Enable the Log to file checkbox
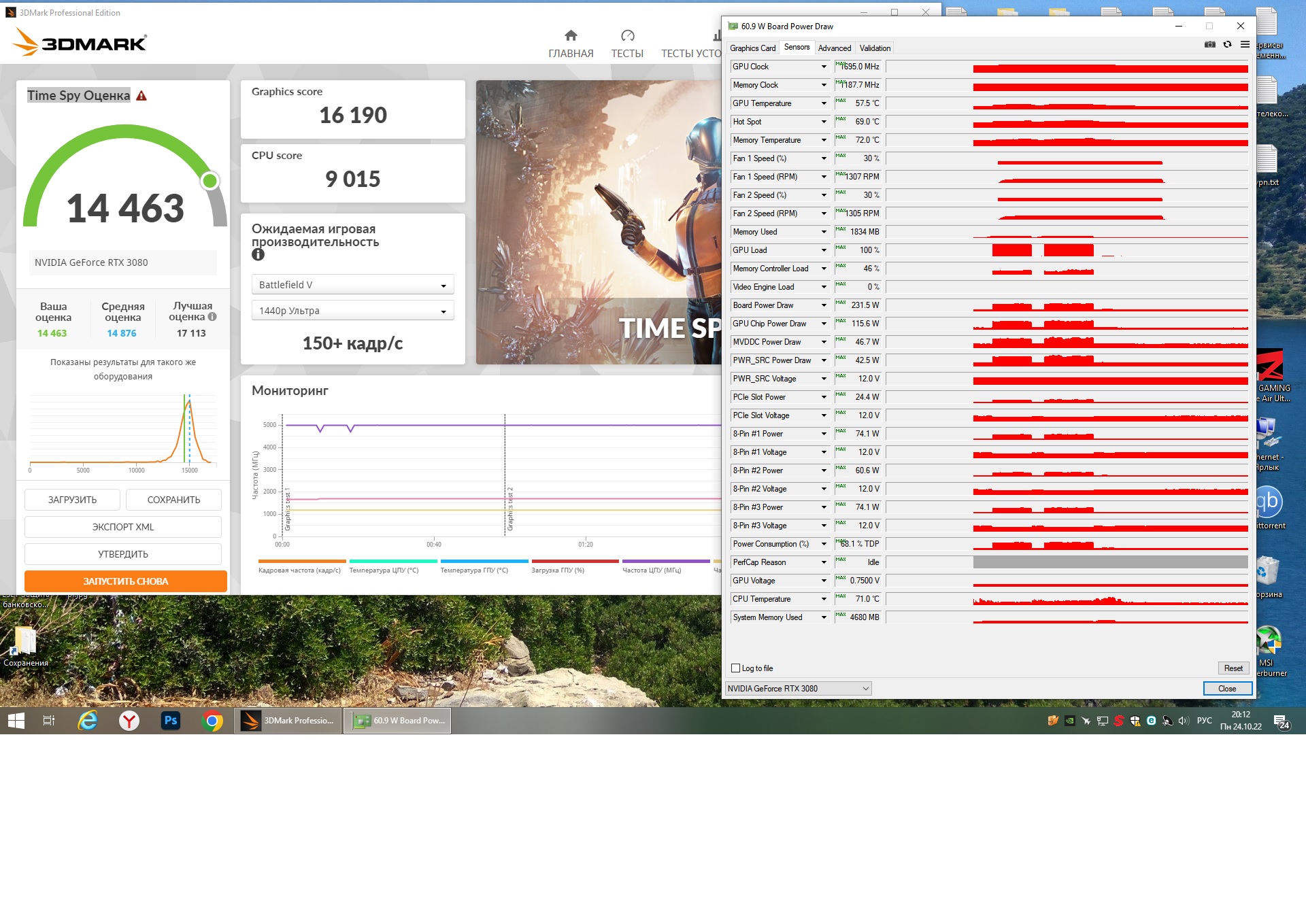The height and width of the screenshot is (924, 1306). pyautogui.click(x=735, y=668)
